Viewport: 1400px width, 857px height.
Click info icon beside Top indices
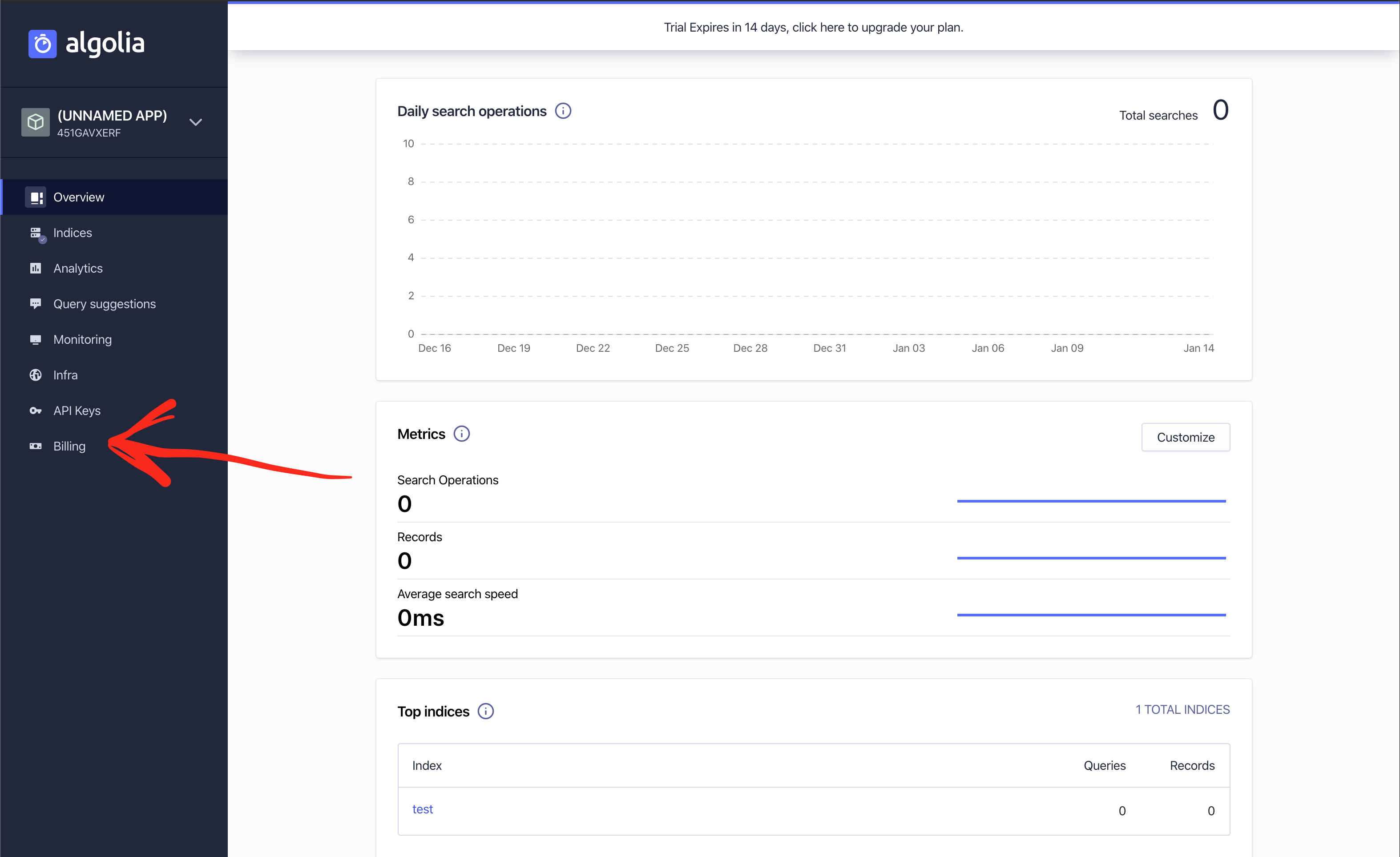click(x=485, y=711)
